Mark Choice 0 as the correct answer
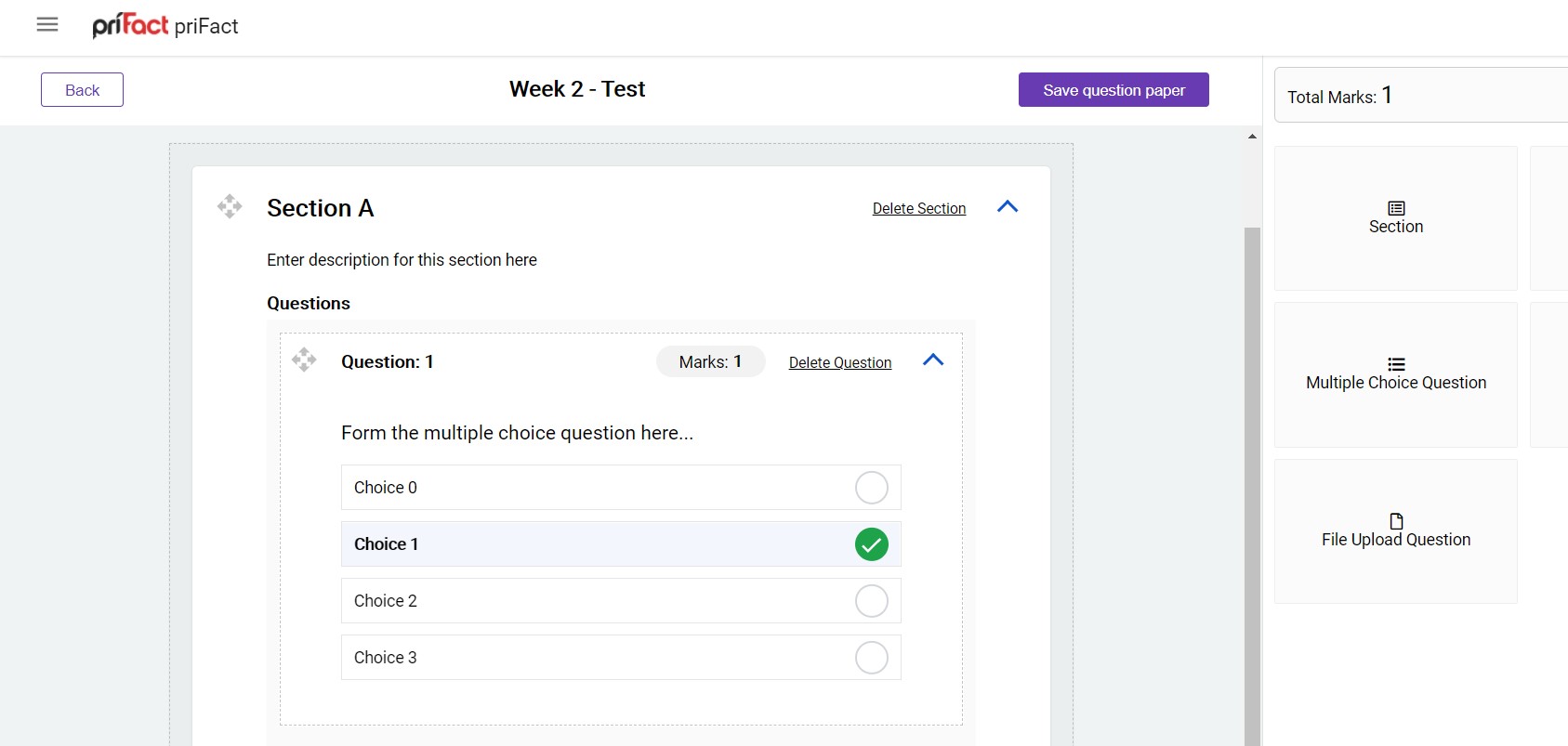Viewport: 1568px width, 746px height. [872, 488]
